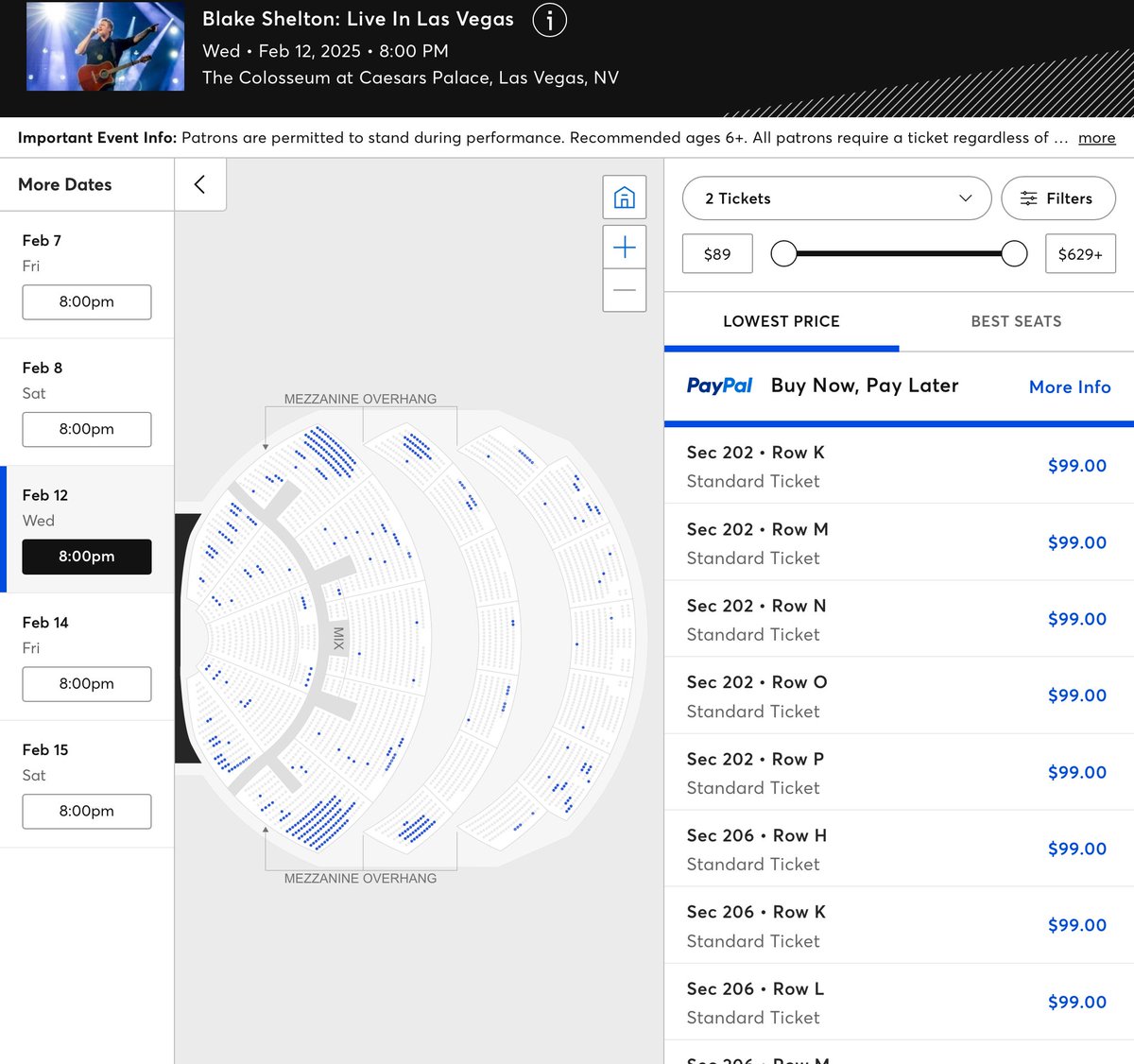Choose Sec 202 Row O ticket listing
This screenshot has width=1134, height=1064.
899,695
